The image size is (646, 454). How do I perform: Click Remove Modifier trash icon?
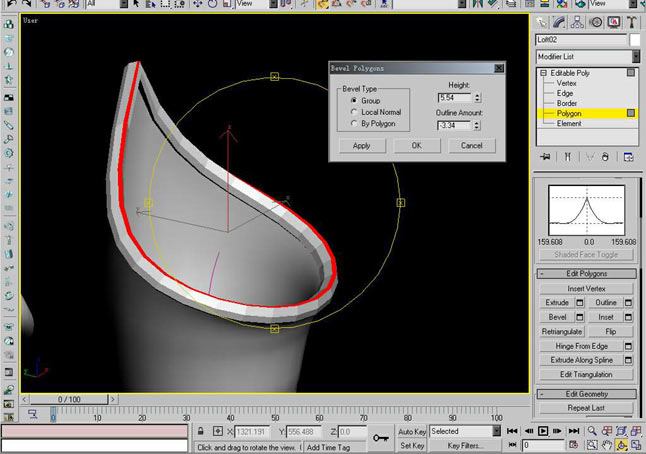pos(605,157)
